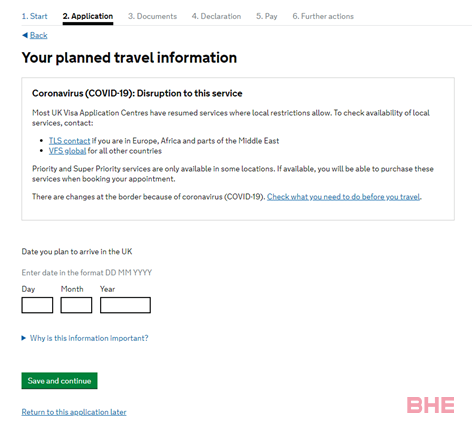Select the '2. Application' step tab

coord(88,16)
